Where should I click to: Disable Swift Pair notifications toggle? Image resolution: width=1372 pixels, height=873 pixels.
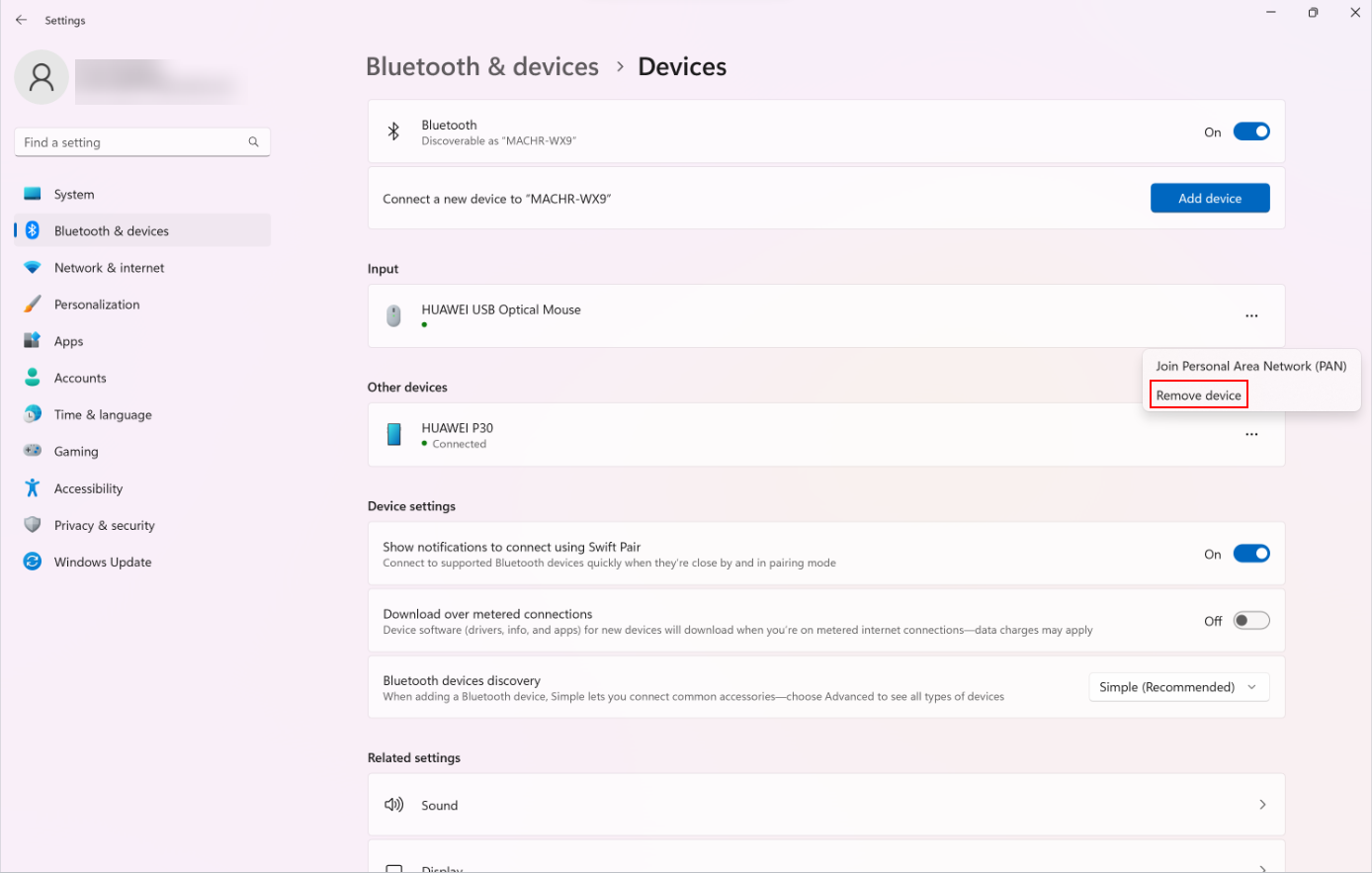click(x=1251, y=554)
